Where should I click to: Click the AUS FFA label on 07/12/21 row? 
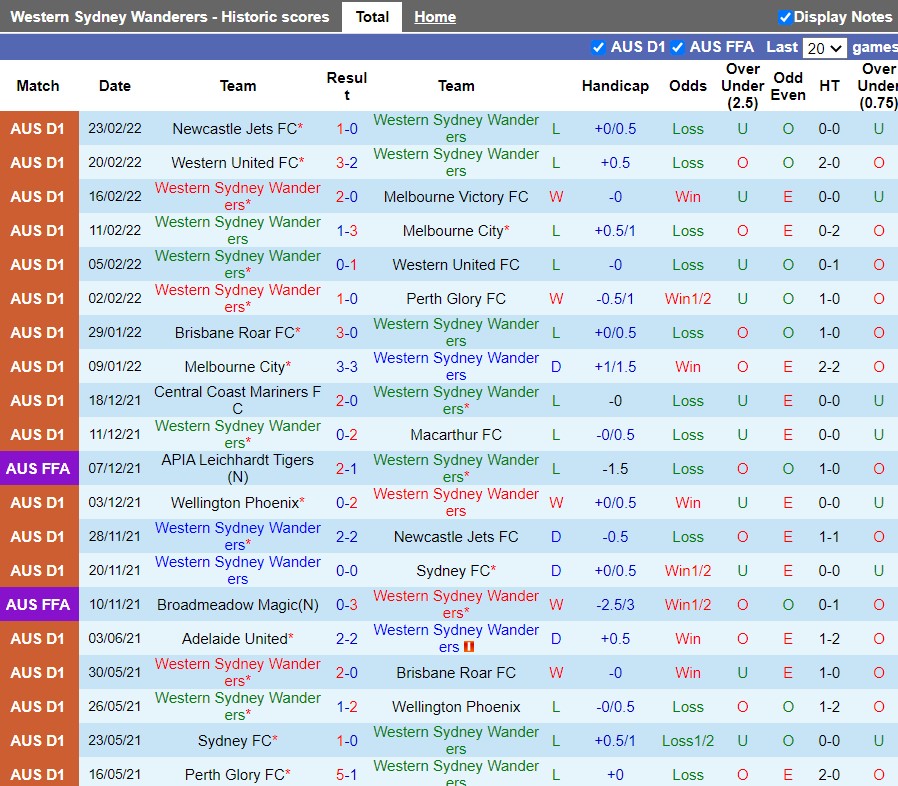[38, 469]
